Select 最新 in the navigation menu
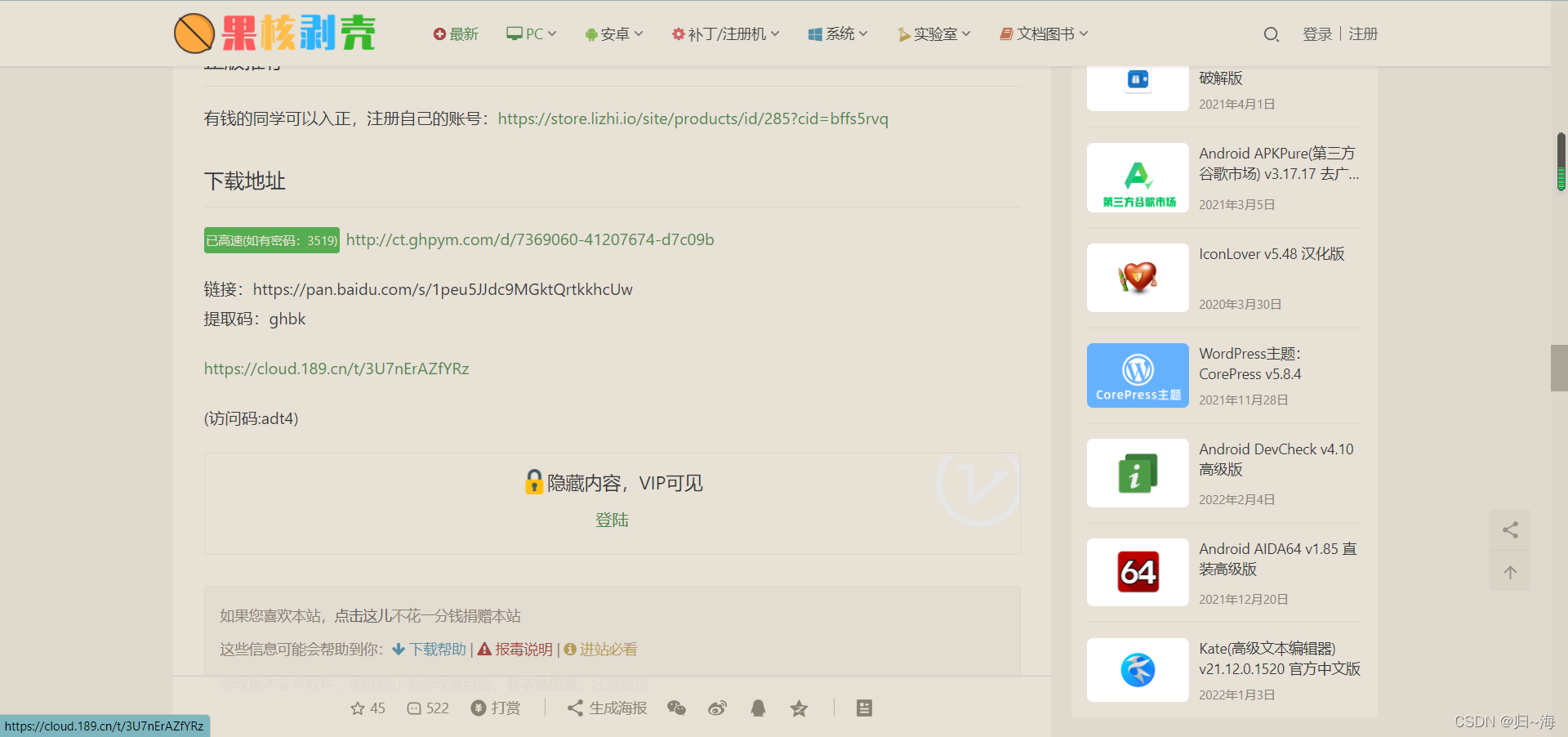Viewport: 1568px width, 737px height. tap(456, 33)
